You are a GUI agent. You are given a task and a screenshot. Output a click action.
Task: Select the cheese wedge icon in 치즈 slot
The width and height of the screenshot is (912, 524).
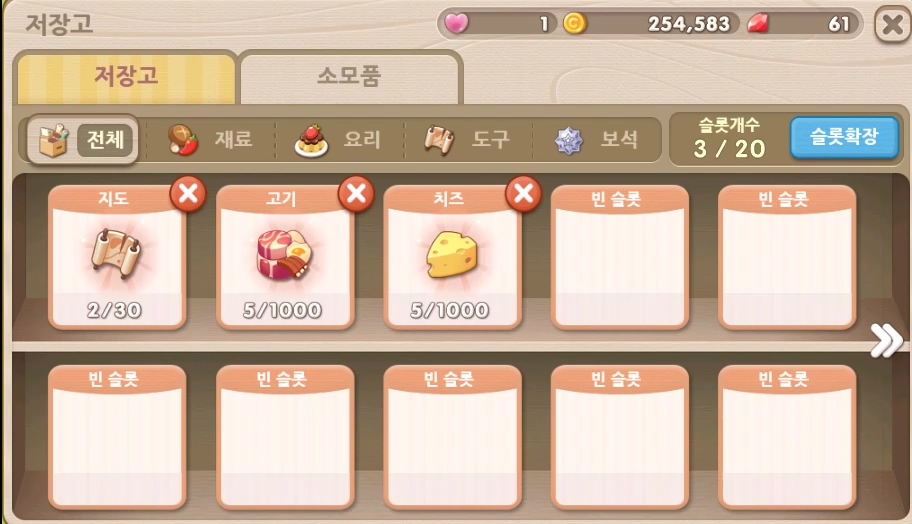452,255
